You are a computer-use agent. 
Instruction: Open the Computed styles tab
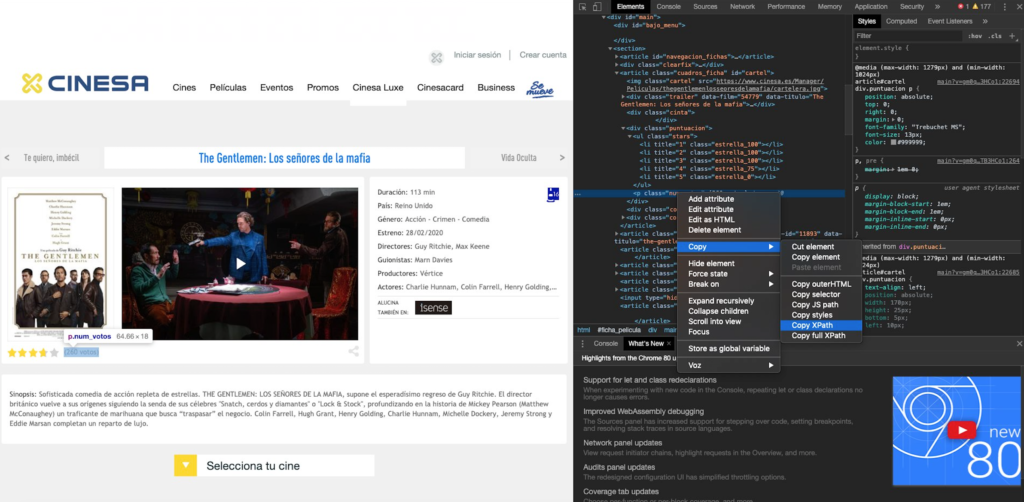click(x=901, y=22)
